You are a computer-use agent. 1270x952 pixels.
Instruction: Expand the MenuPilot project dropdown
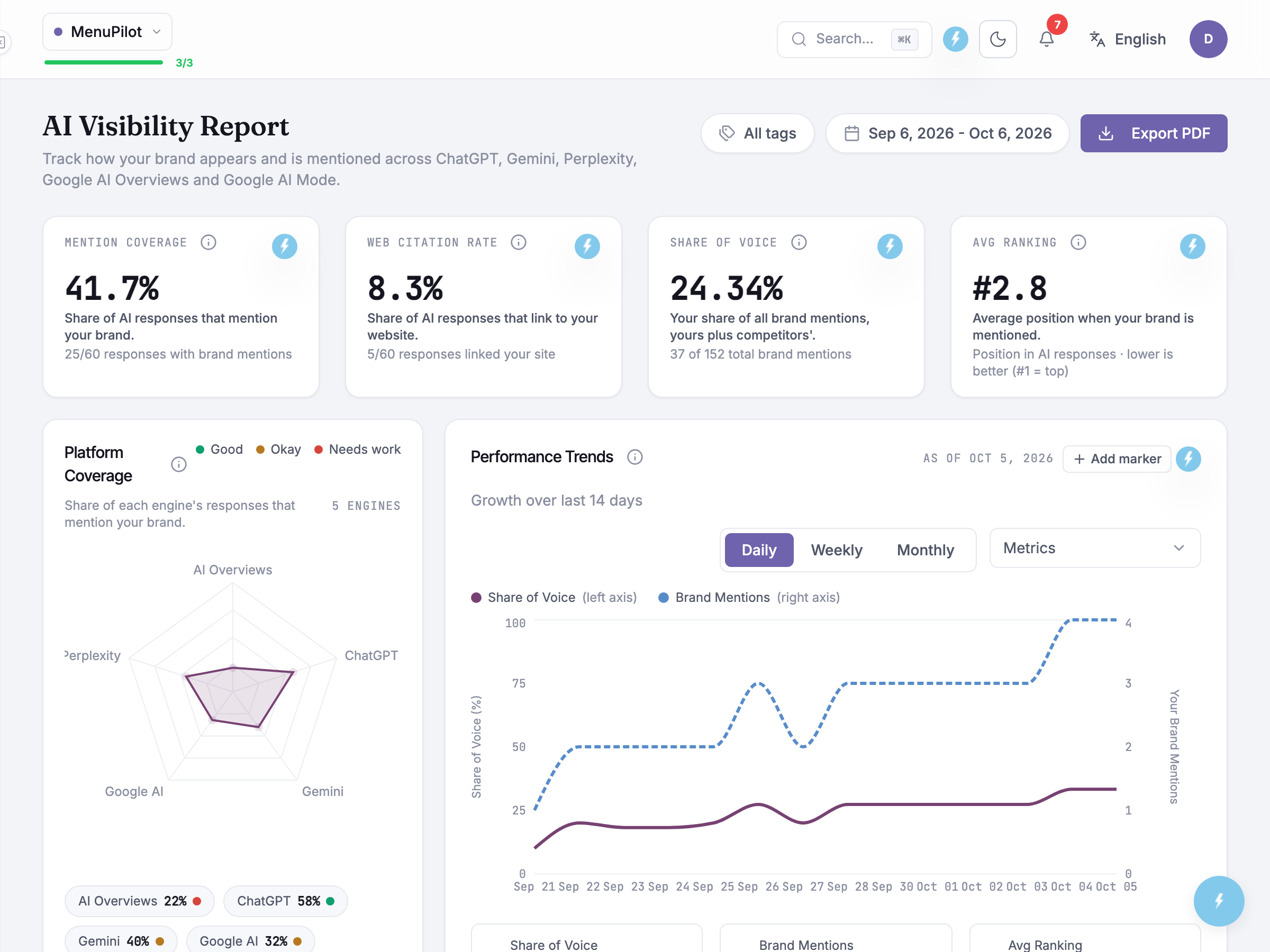[107, 32]
